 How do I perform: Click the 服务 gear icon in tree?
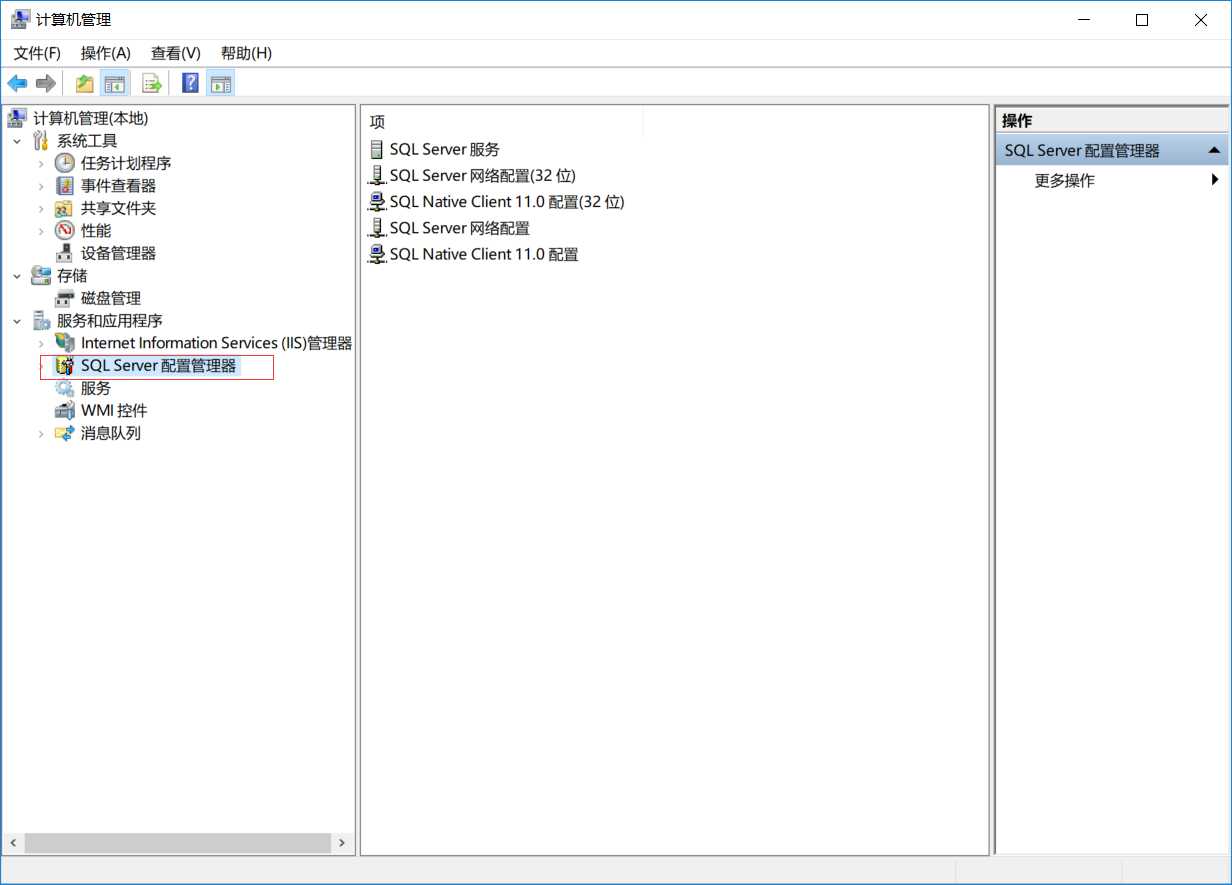pos(65,388)
